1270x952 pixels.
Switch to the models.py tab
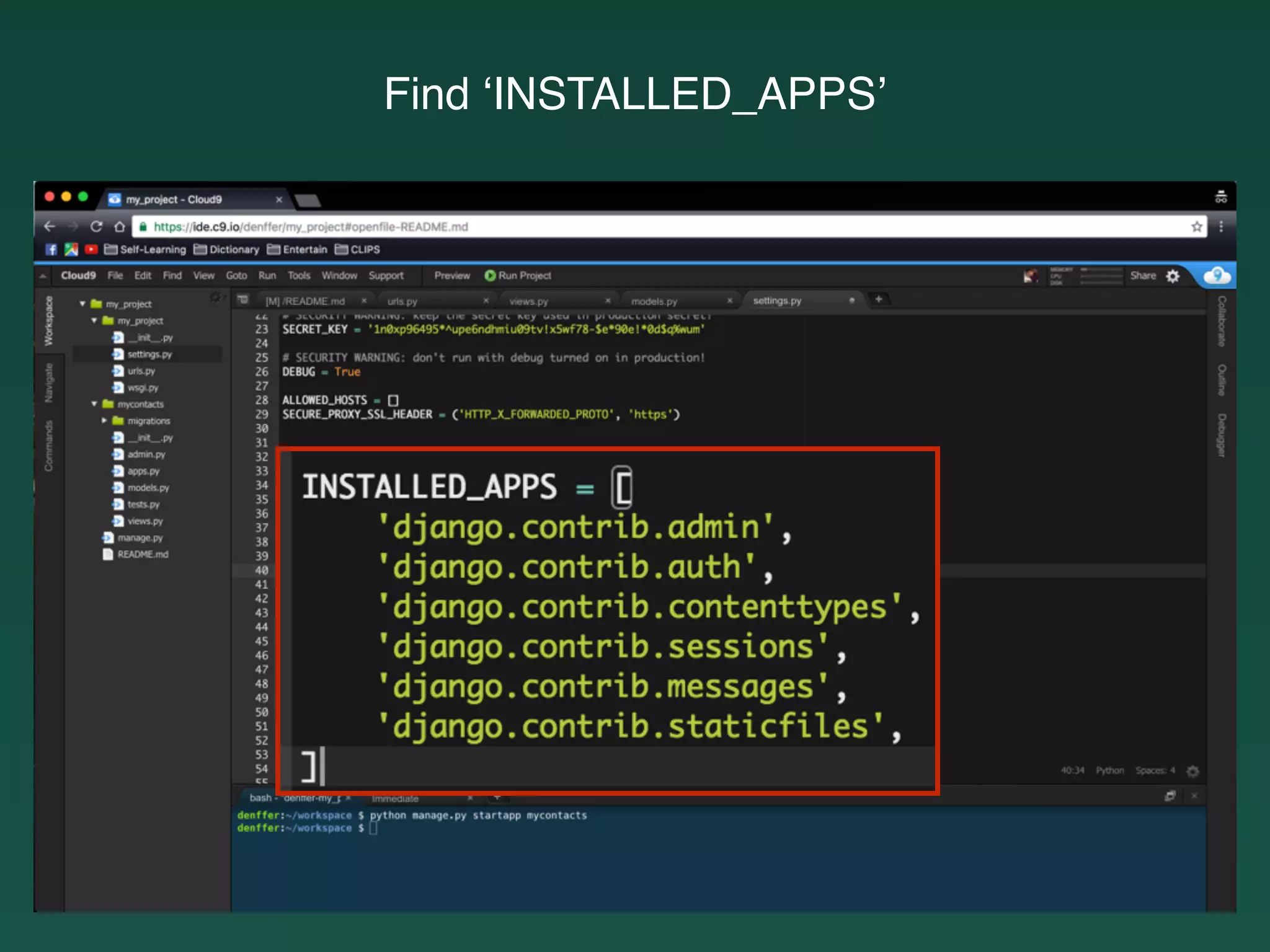coord(654,301)
